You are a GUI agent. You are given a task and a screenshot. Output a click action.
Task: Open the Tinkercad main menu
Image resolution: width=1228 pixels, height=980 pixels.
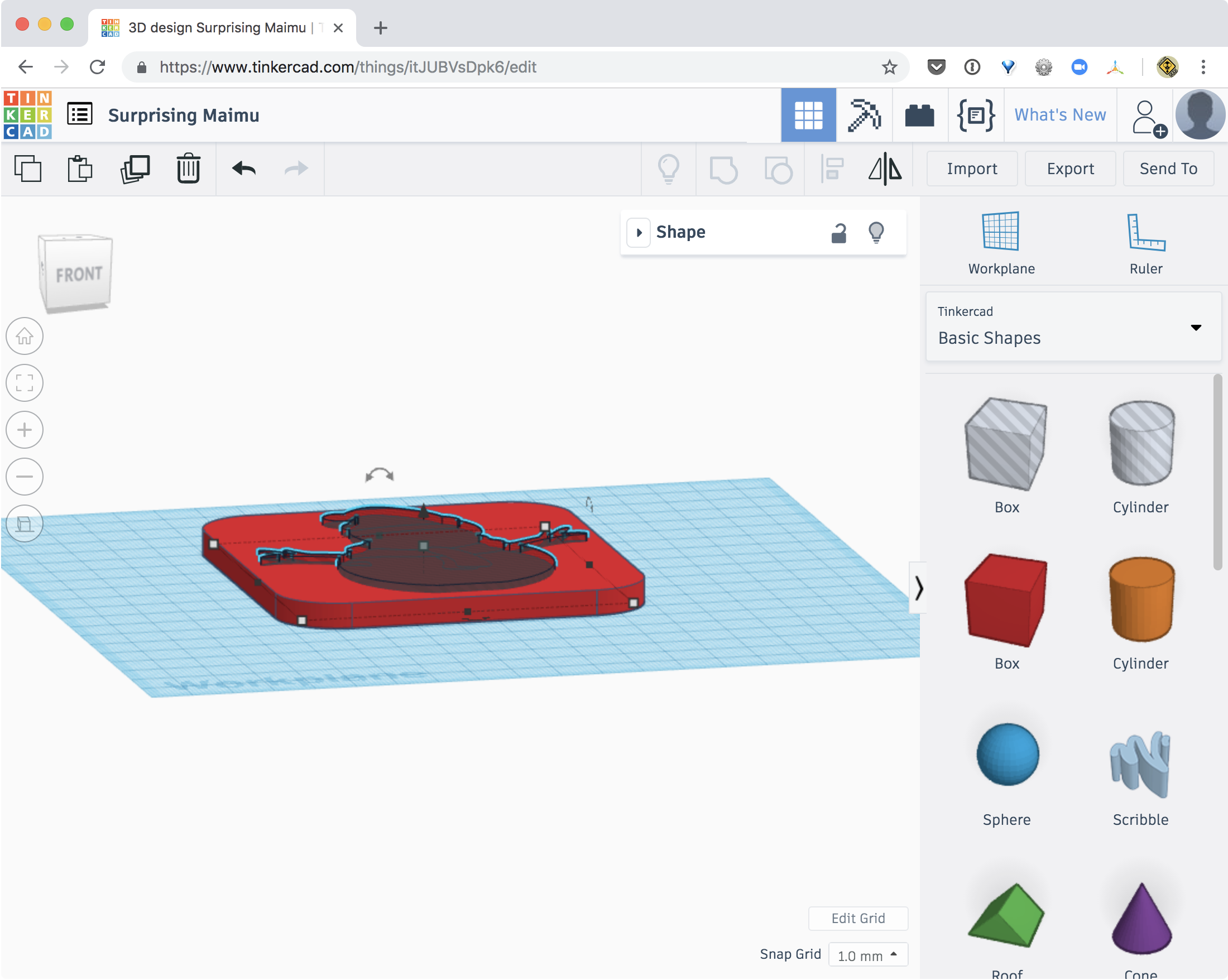click(x=79, y=113)
